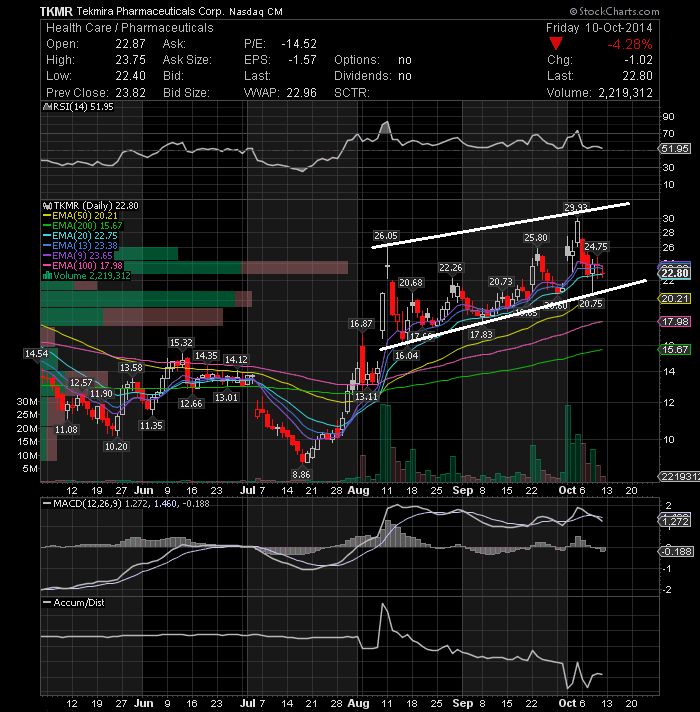The height and width of the screenshot is (712, 700).
Task: Click the EMA(20) 22.75 legend entry
Action: click(80, 236)
